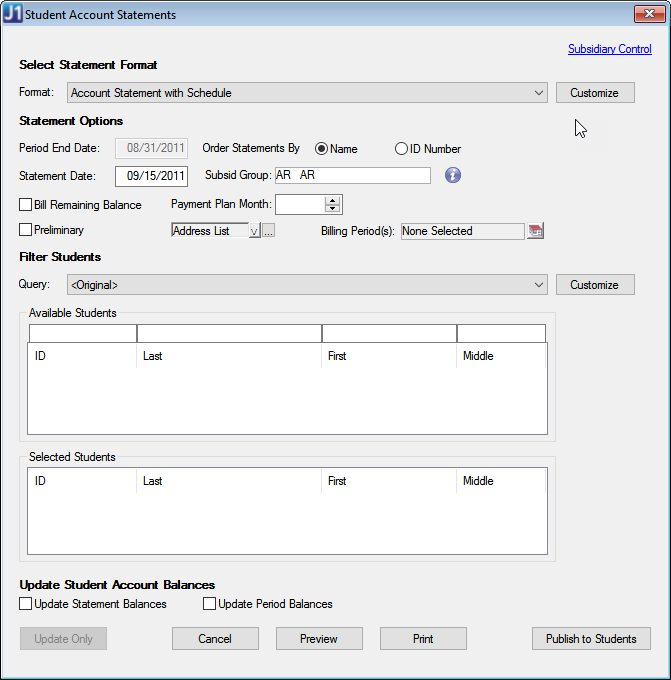This screenshot has width=671, height=680.
Task: Click the Subsid Group info icon
Action: (x=453, y=175)
